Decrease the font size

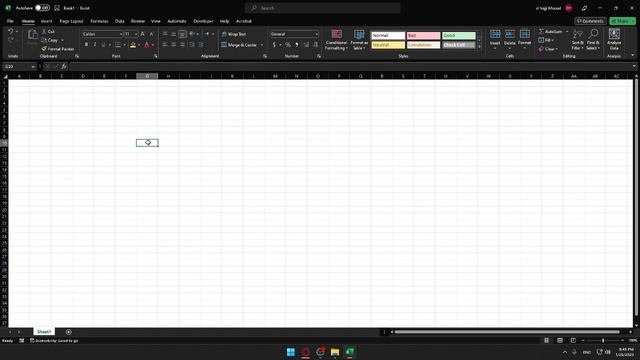151,34
